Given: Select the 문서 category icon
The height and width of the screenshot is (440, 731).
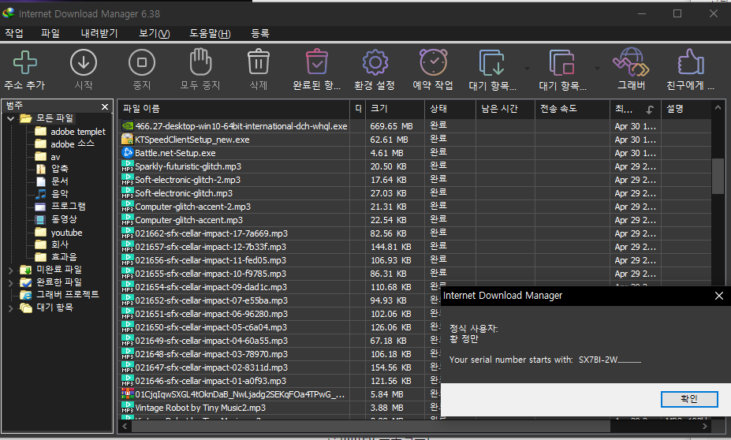Looking at the screenshot, I should click(x=41, y=182).
